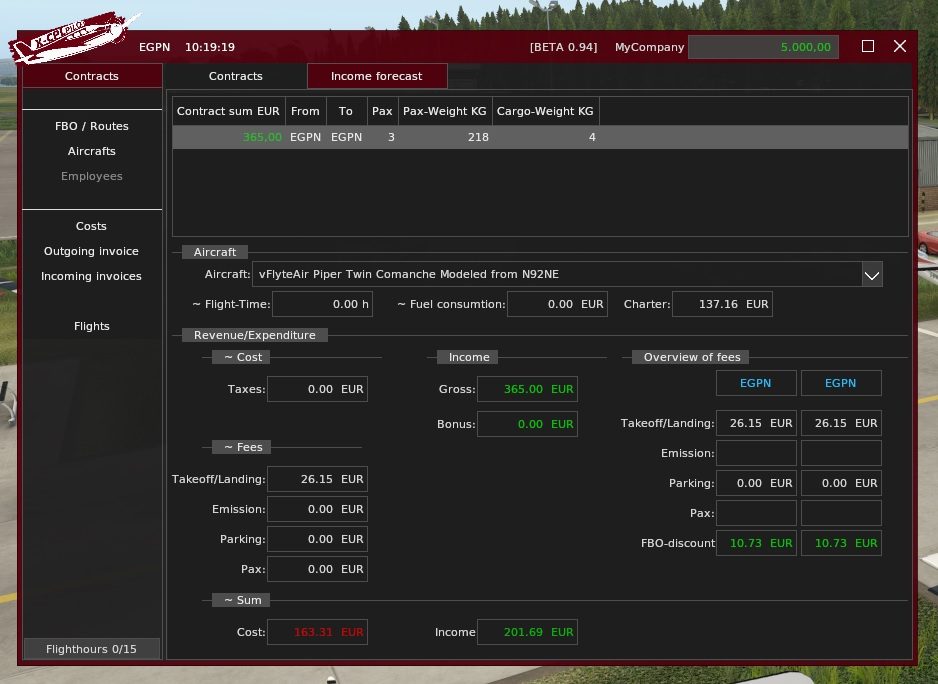Switch to the Income forecast tab
938x684 pixels.
point(376,76)
